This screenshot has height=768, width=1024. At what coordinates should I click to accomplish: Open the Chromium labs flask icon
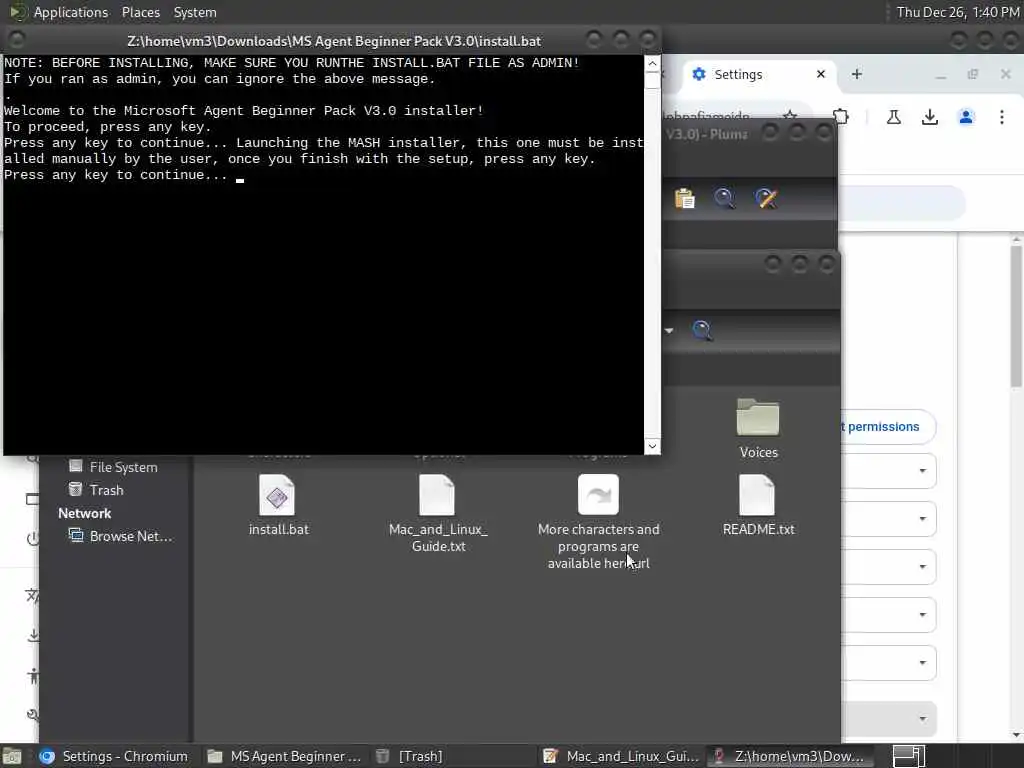[x=893, y=117]
